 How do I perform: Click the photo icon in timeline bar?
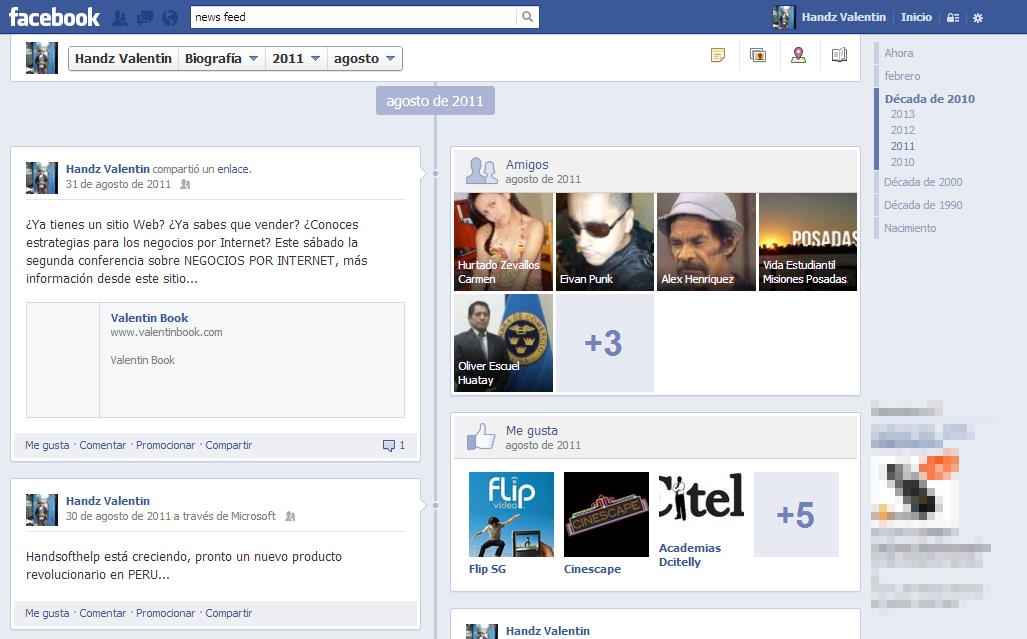point(758,56)
